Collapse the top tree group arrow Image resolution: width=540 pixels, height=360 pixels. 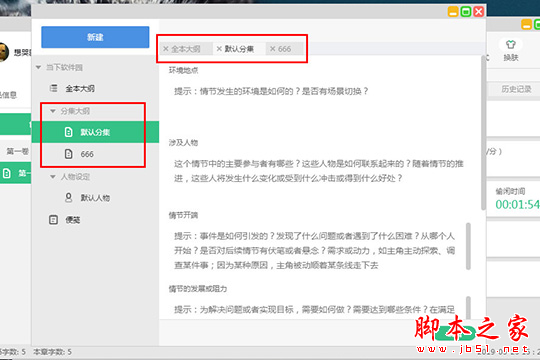coord(39,67)
